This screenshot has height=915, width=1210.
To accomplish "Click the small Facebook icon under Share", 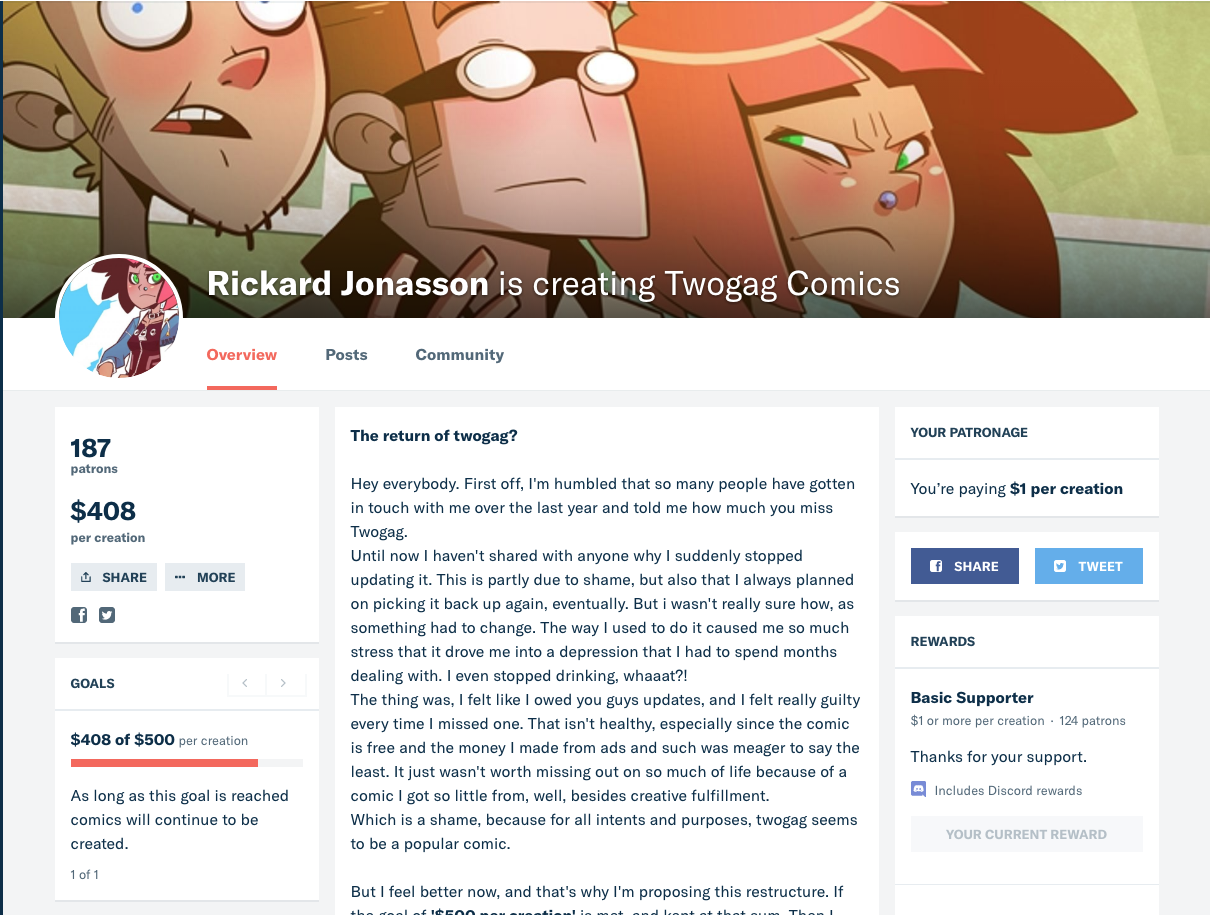I will [x=79, y=615].
